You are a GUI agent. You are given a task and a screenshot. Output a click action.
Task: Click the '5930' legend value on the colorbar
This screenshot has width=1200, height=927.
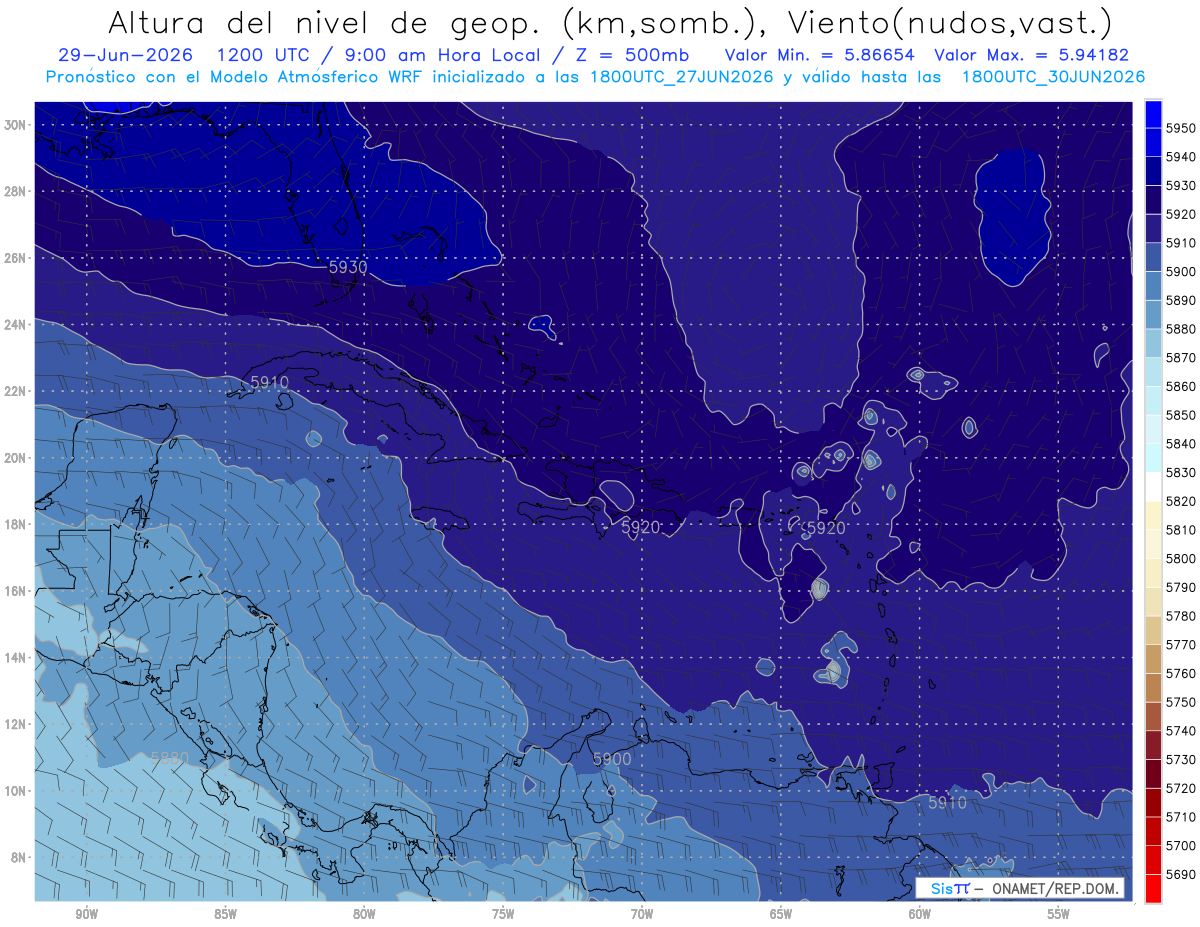point(1181,186)
